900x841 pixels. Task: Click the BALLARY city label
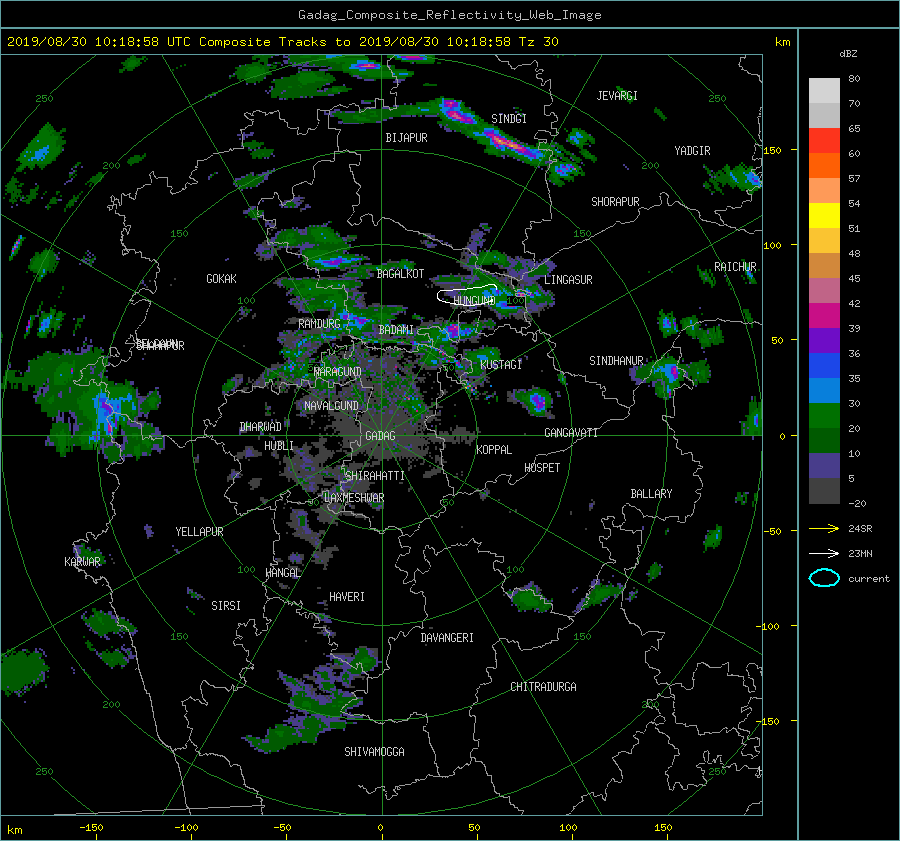(651, 494)
